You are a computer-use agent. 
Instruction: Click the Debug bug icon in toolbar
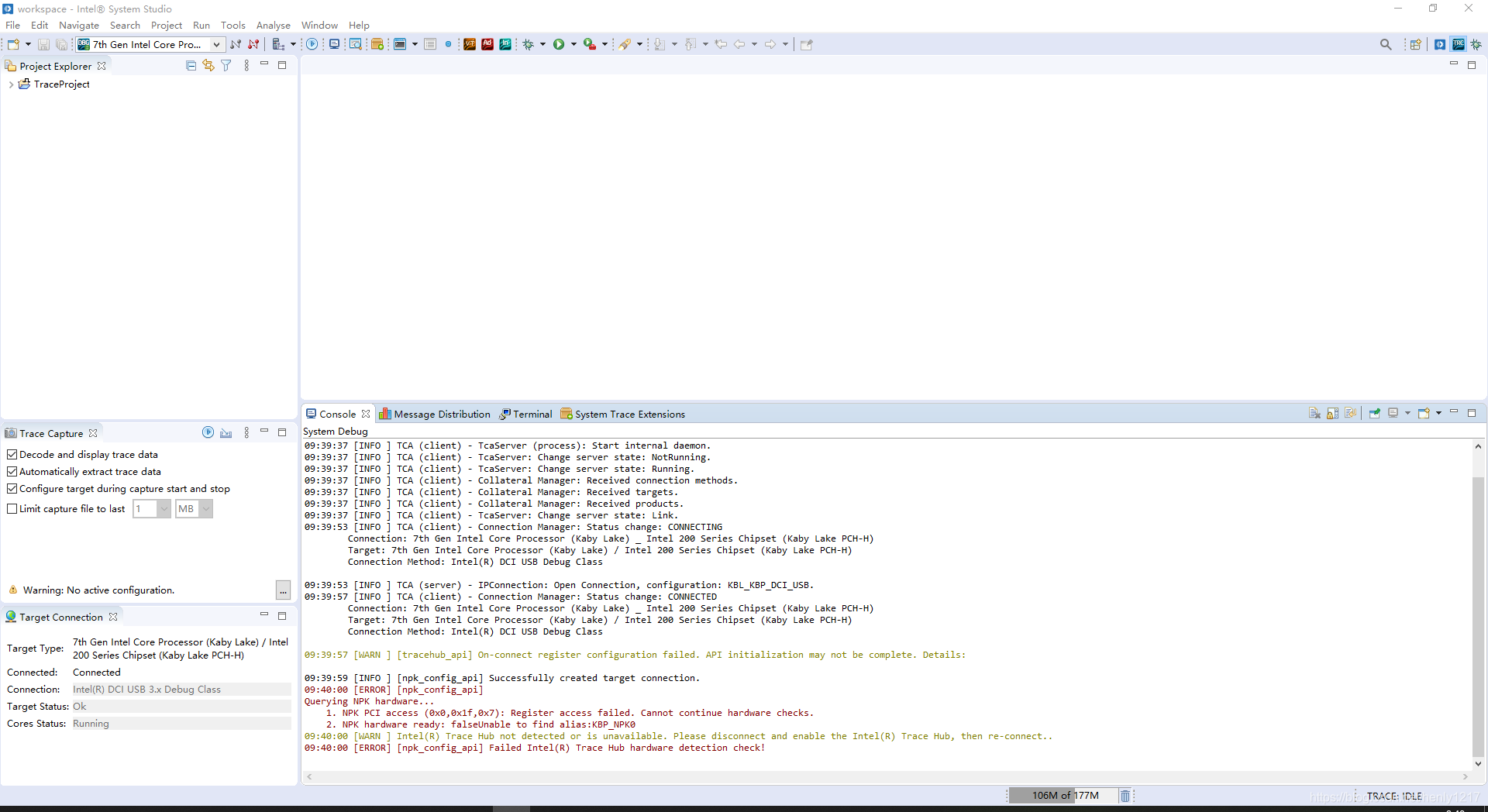point(529,44)
